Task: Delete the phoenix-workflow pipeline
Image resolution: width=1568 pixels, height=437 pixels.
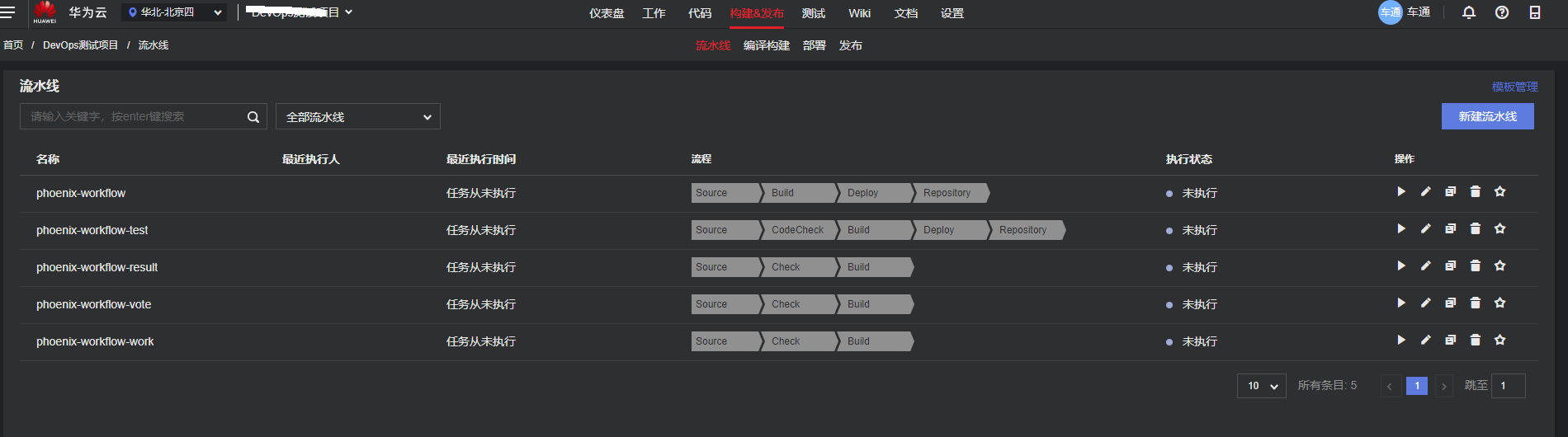Action: point(1475,191)
